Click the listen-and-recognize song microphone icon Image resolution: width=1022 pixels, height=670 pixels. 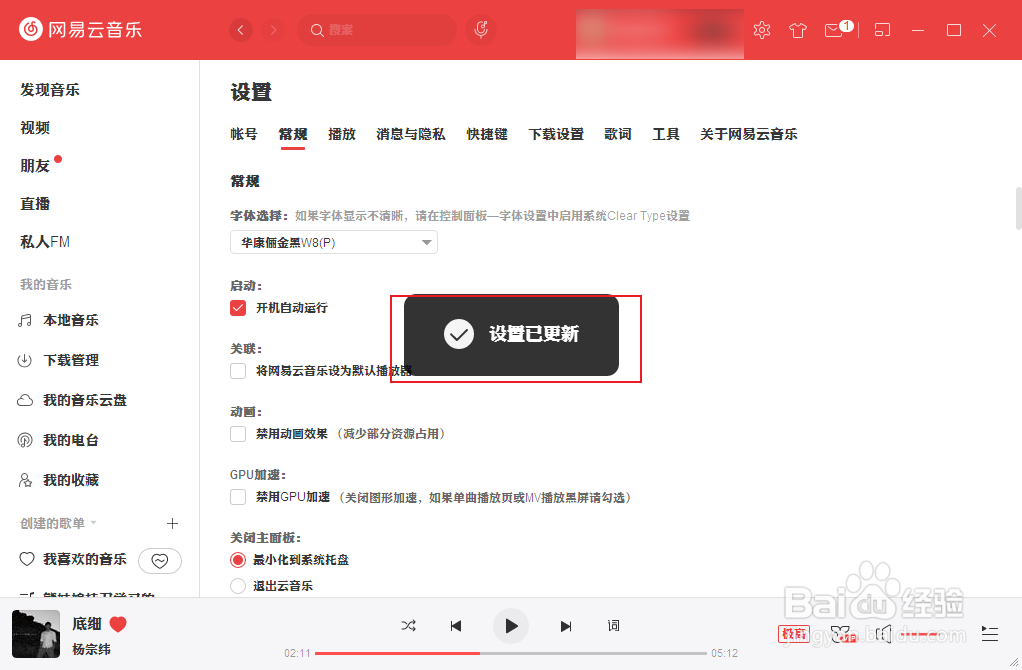[480, 29]
